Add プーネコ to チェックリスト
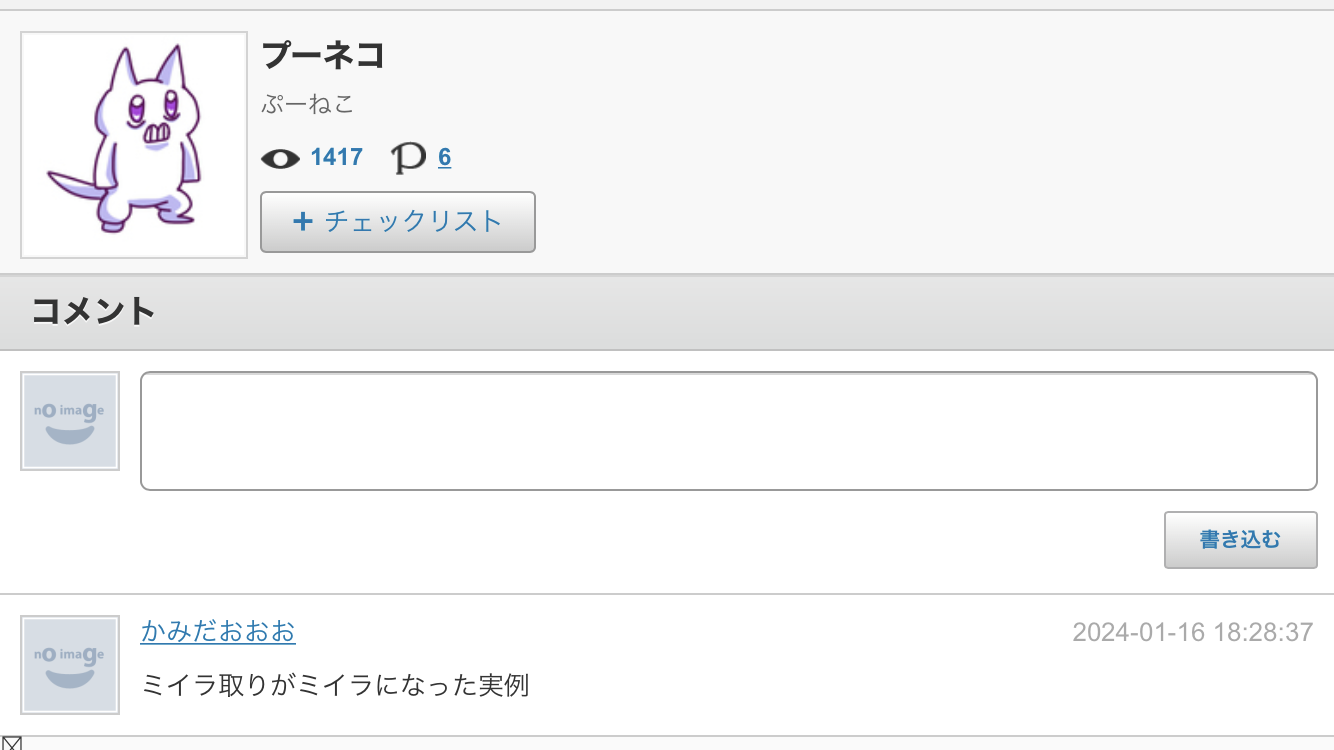The height and width of the screenshot is (750, 1334). 398,222
